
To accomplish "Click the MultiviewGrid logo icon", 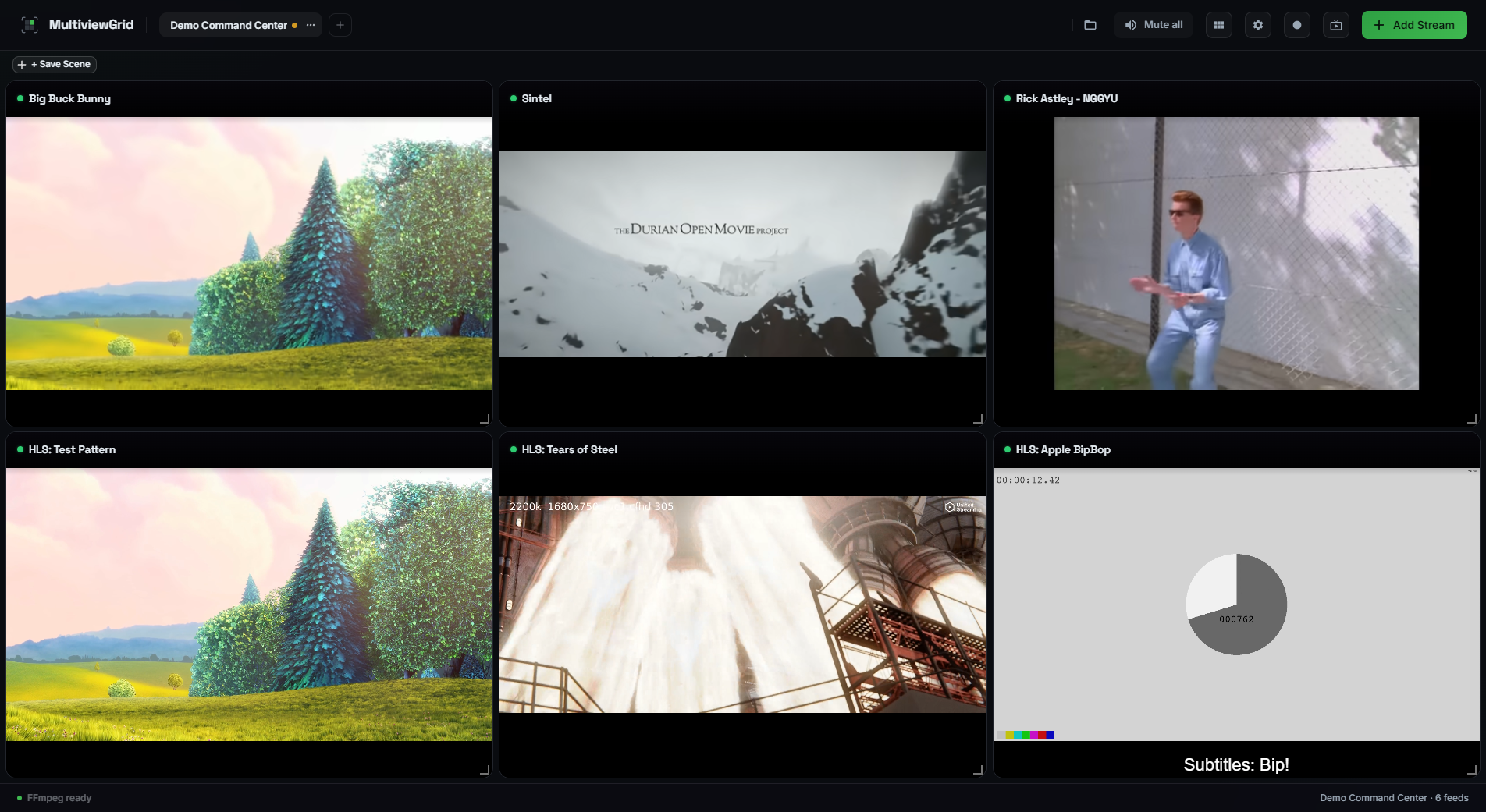I will coord(30,25).
